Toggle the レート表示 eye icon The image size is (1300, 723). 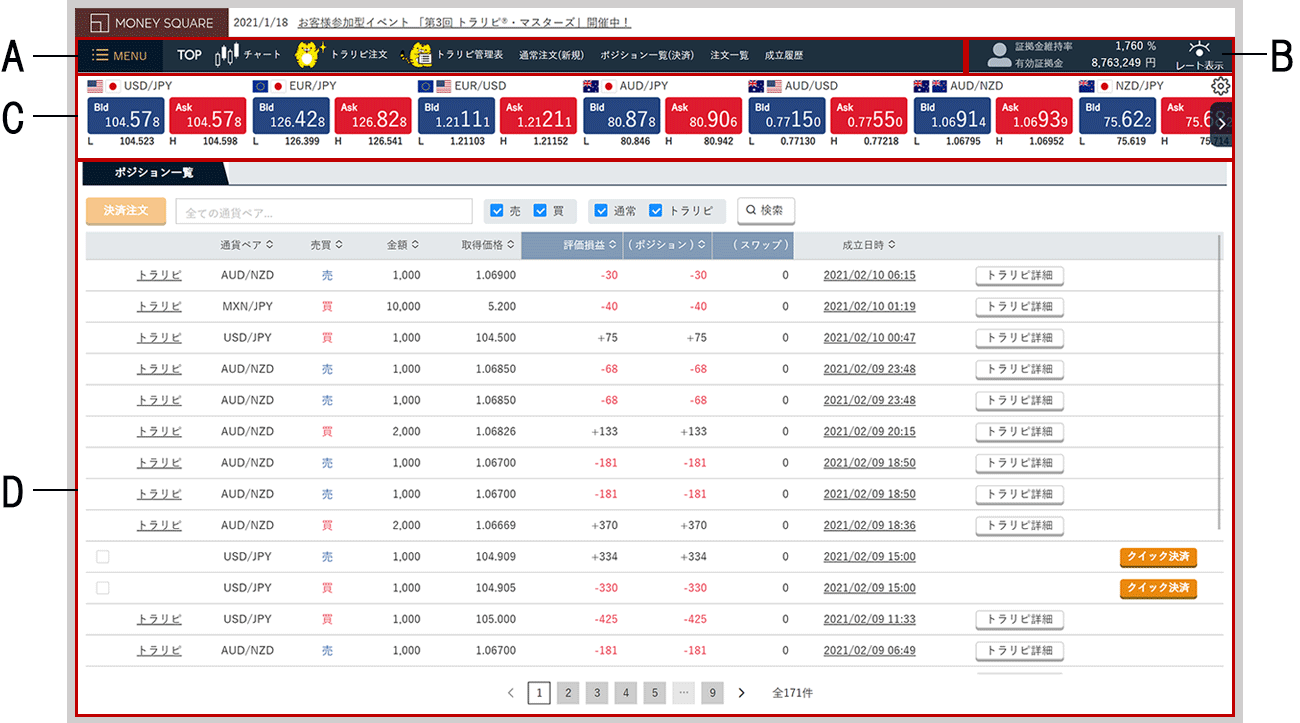pos(1199,47)
